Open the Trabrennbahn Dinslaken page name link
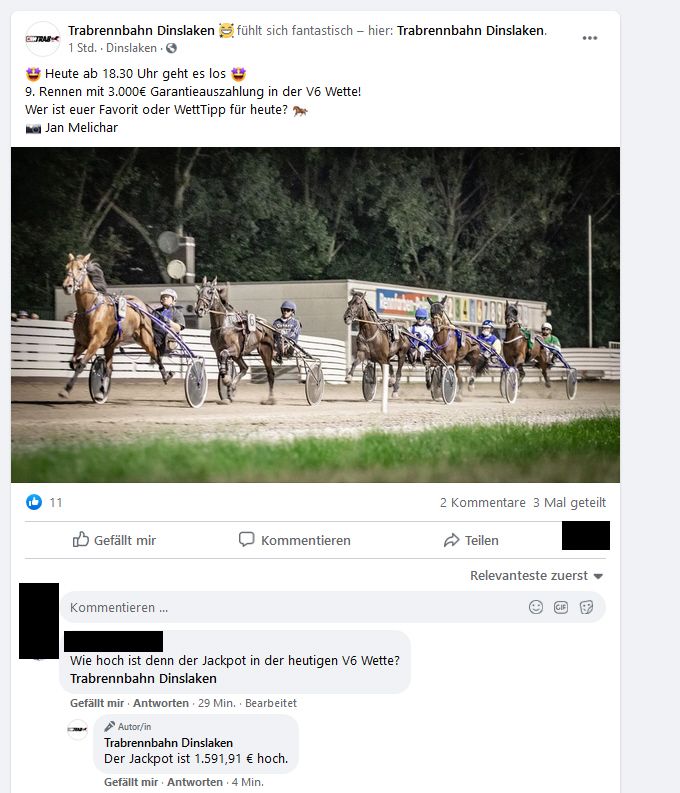 coord(141,30)
